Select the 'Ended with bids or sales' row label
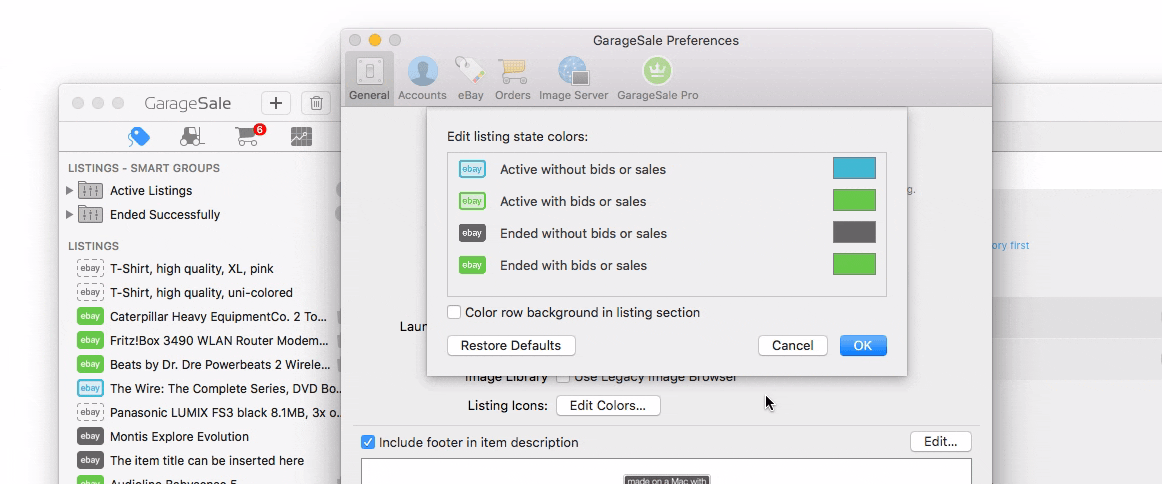 click(574, 265)
